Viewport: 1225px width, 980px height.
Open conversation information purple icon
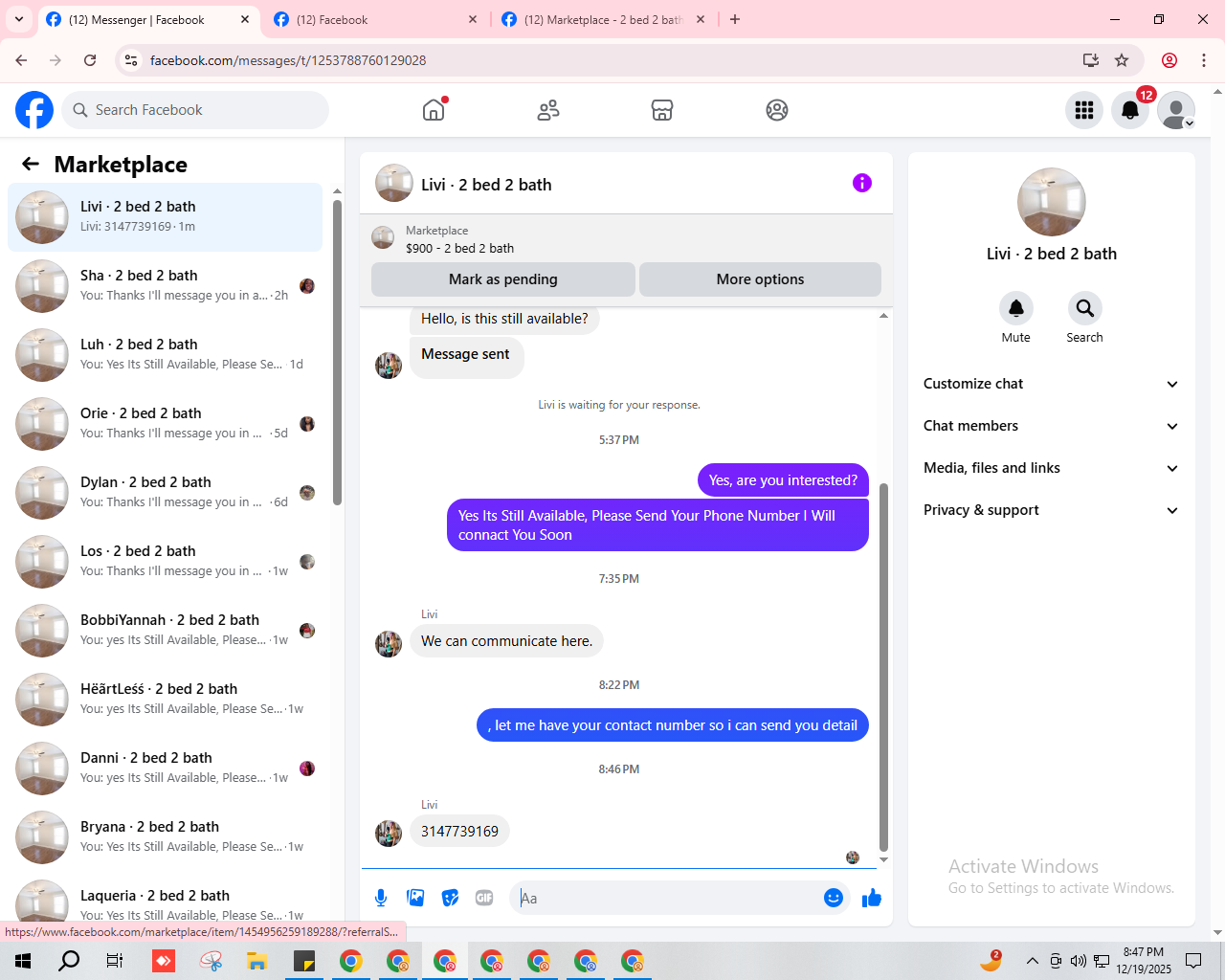(x=862, y=183)
